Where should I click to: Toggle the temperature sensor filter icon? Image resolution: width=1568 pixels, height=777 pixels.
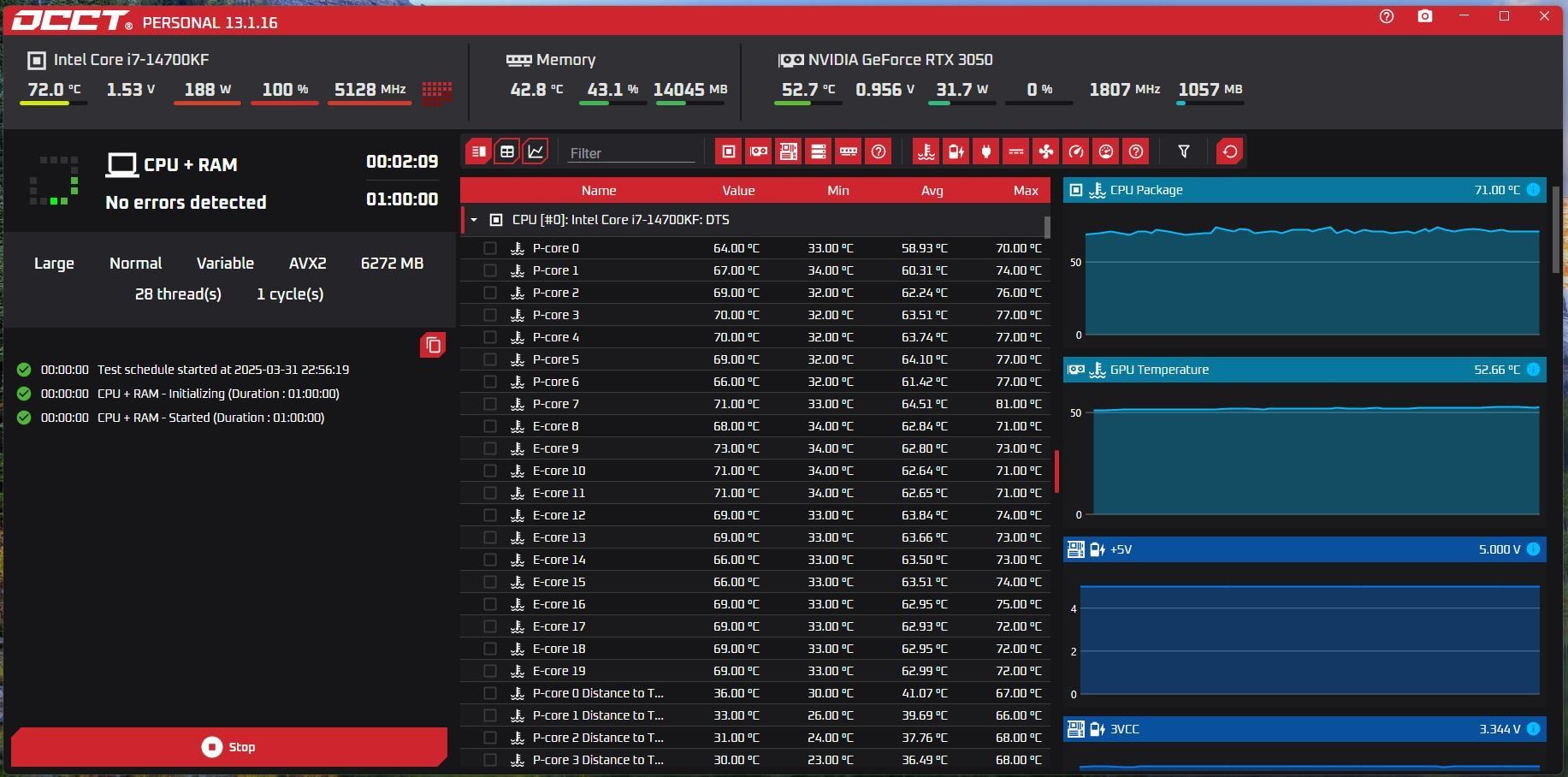click(926, 151)
